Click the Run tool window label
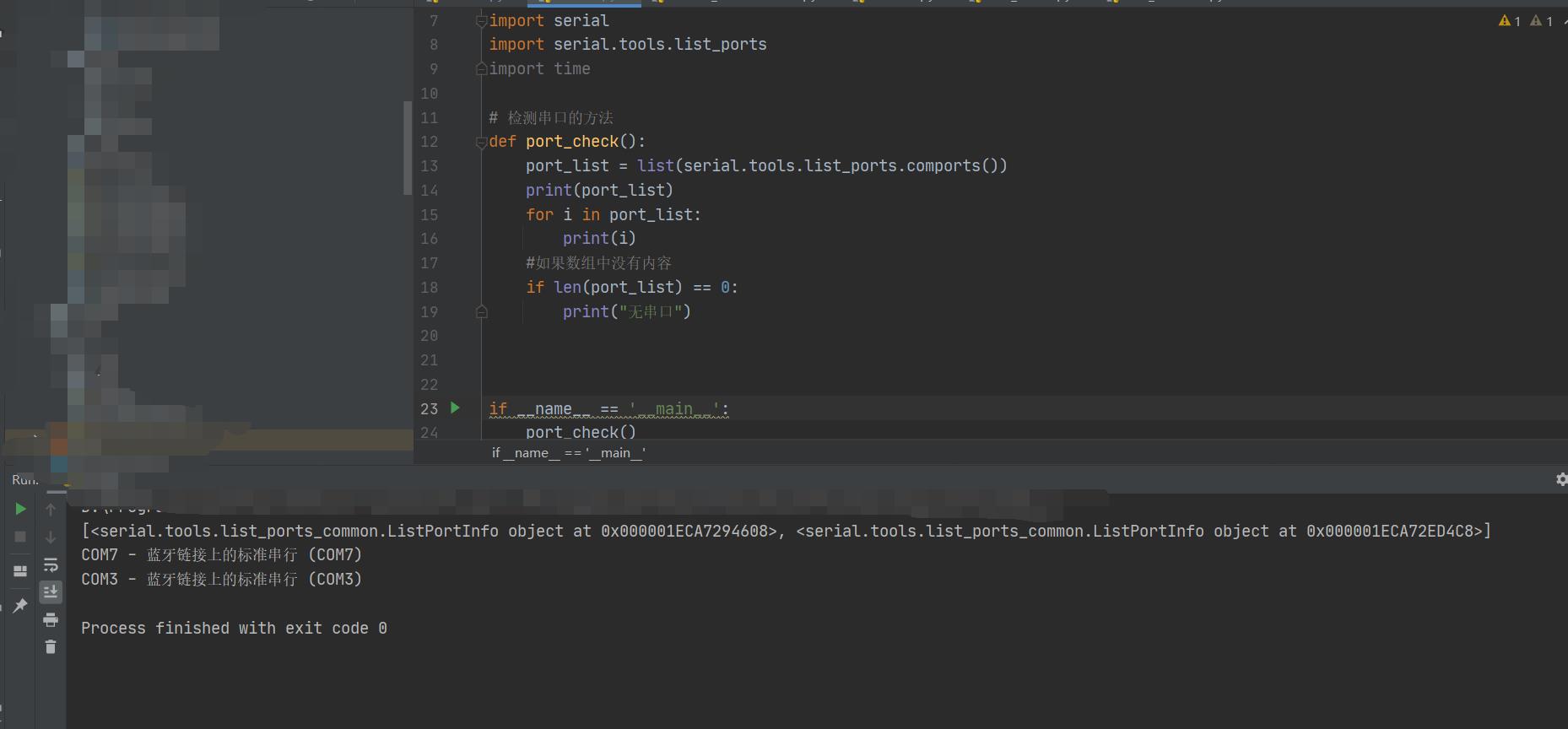The image size is (1568, 729). (x=25, y=480)
